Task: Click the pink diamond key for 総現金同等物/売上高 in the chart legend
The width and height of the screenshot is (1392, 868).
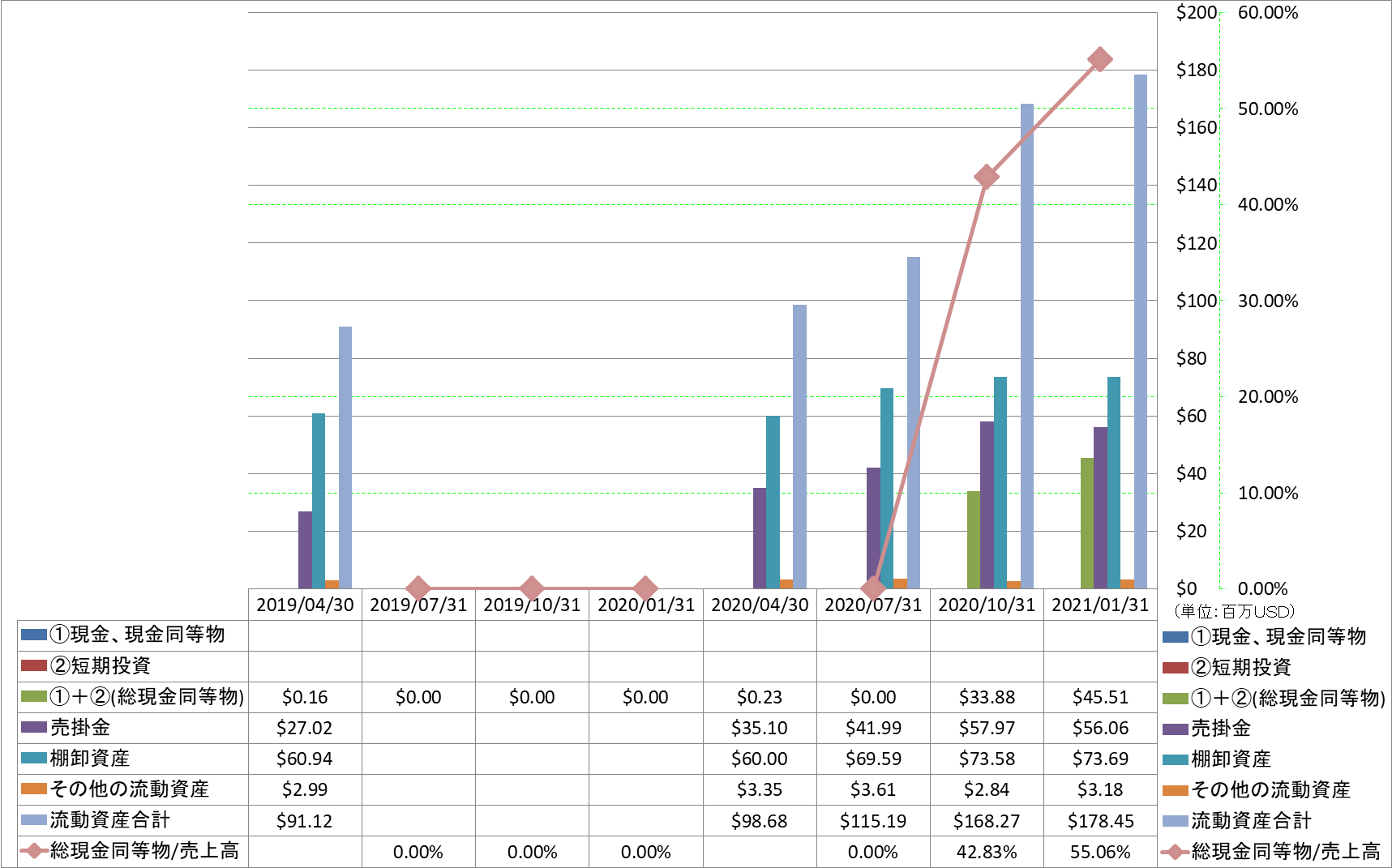Action: (1175, 852)
